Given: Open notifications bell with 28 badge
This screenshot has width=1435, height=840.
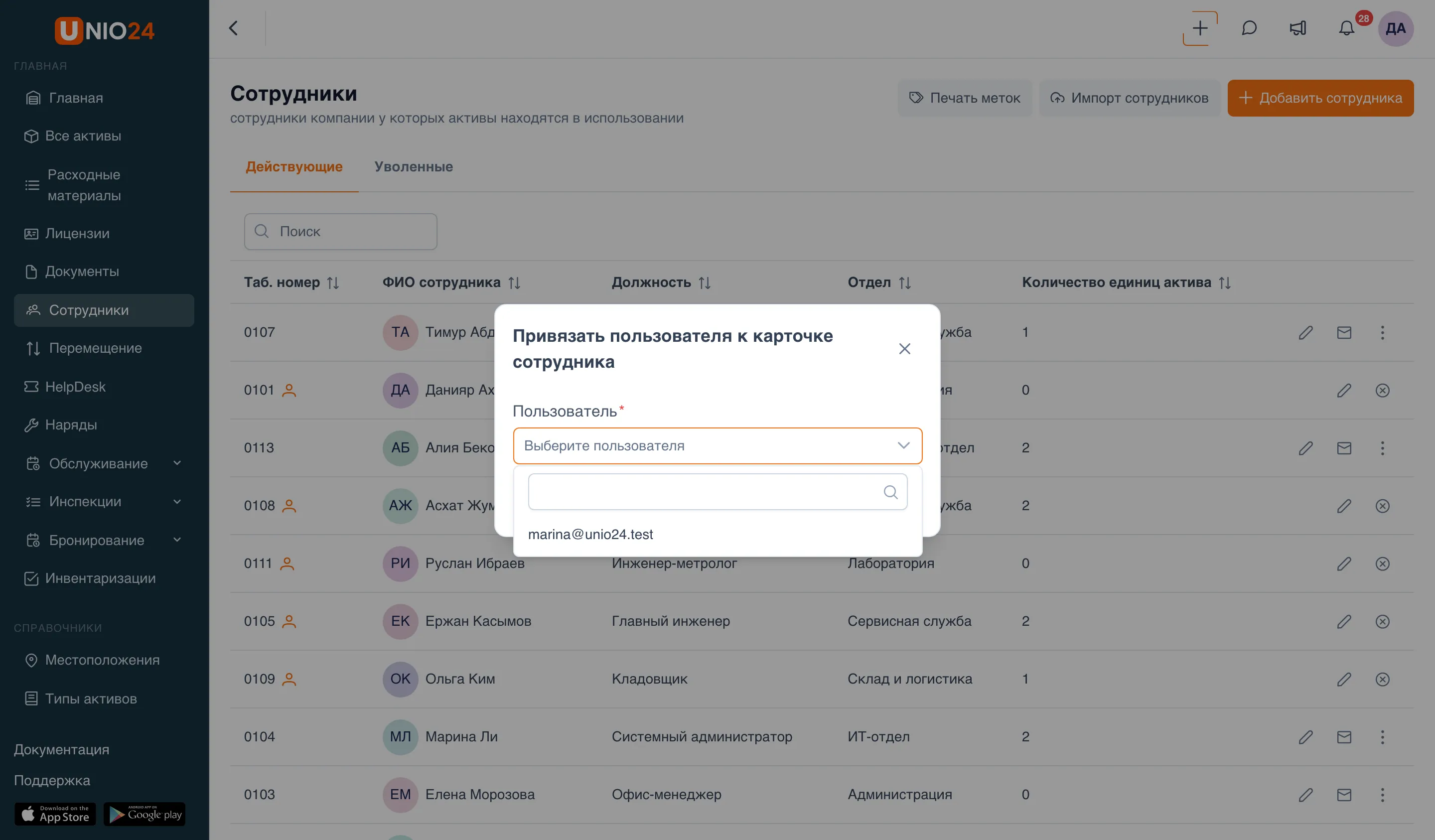Looking at the screenshot, I should [1346, 28].
